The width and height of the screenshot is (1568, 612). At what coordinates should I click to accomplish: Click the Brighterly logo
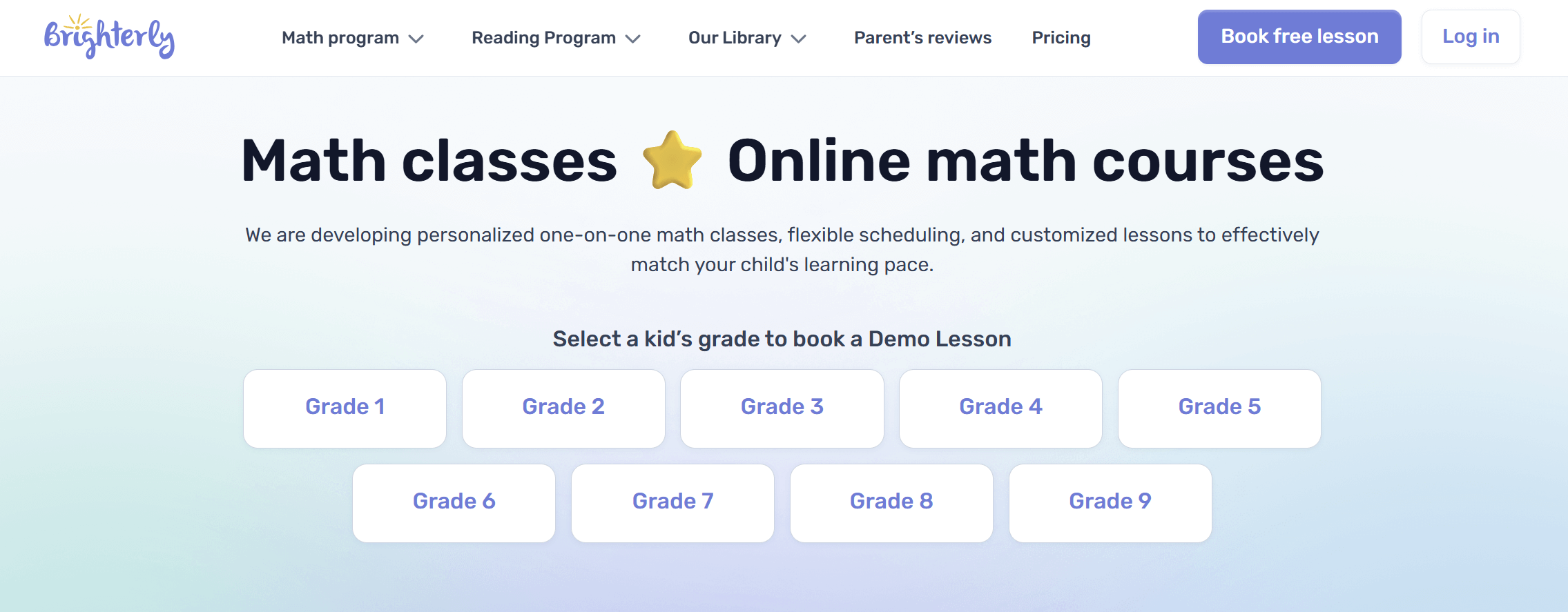(x=109, y=37)
